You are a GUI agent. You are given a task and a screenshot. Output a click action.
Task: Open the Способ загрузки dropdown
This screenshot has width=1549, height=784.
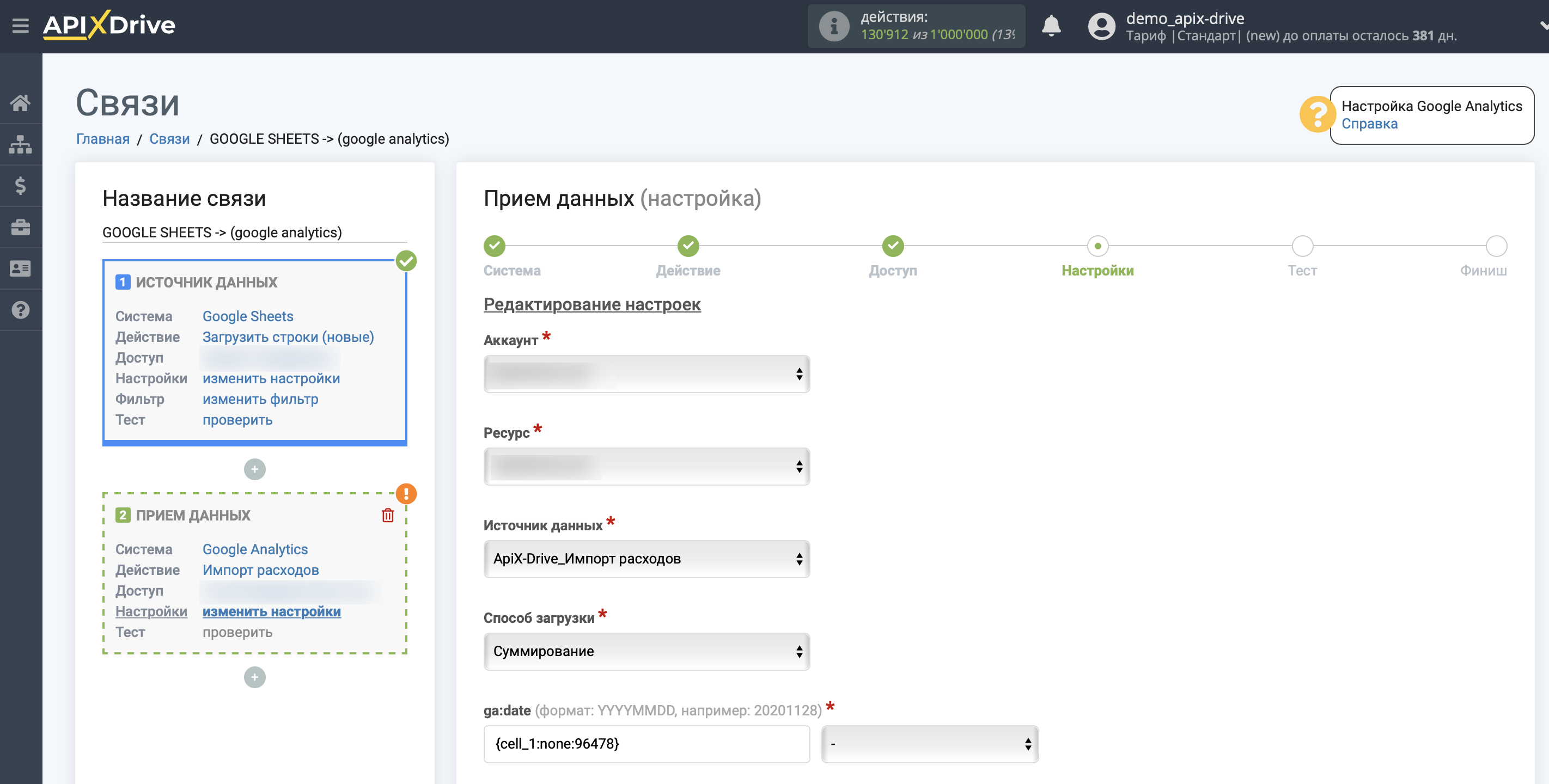647,652
